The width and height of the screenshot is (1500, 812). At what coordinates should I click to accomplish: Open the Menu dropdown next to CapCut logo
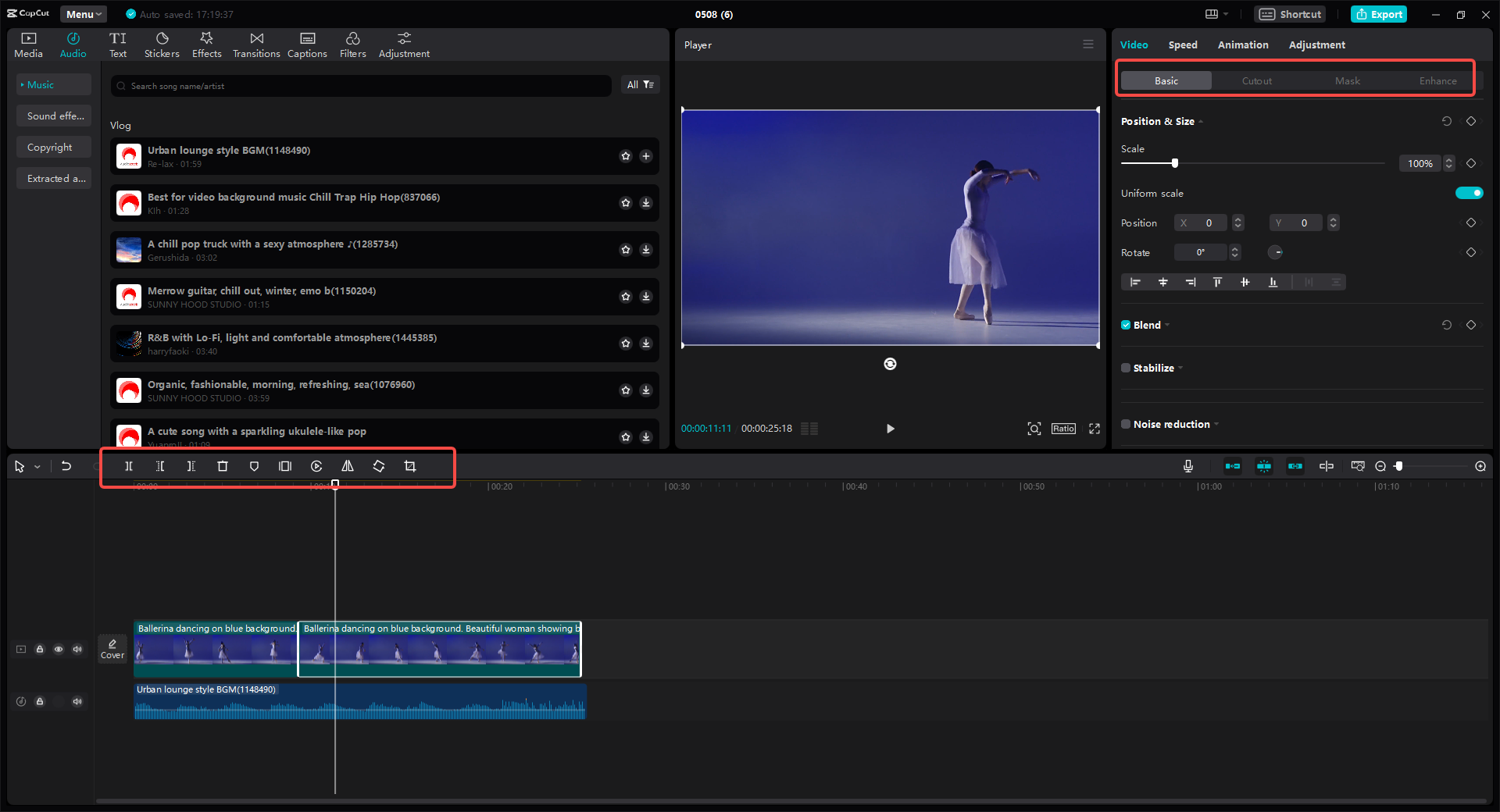[83, 13]
